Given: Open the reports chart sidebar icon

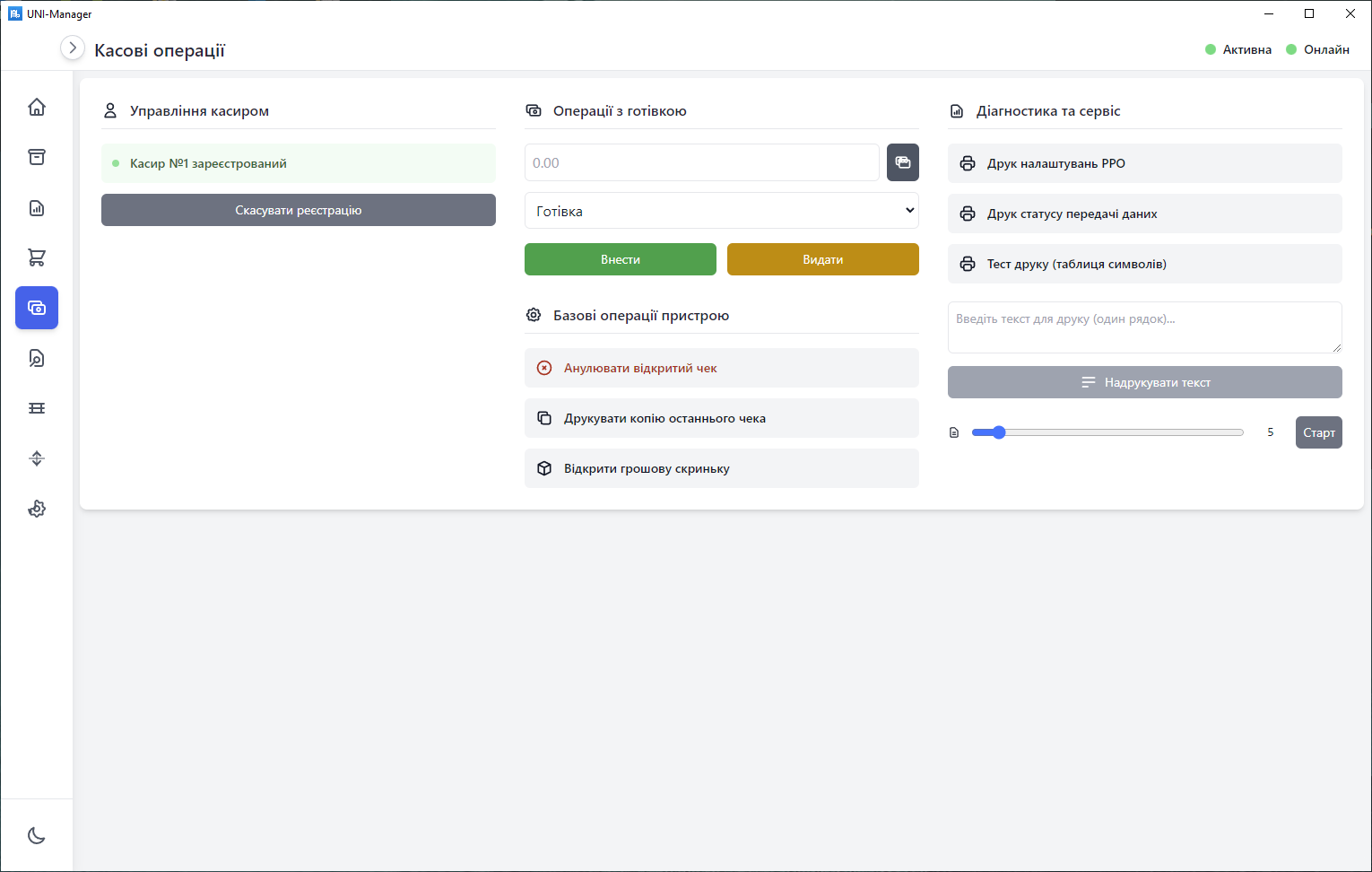Looking at the screenshot, I should [37, 207].
